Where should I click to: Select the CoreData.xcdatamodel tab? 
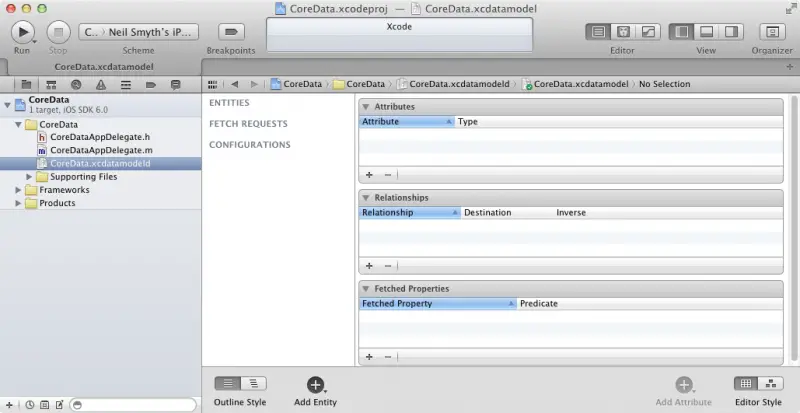point(104,67)
